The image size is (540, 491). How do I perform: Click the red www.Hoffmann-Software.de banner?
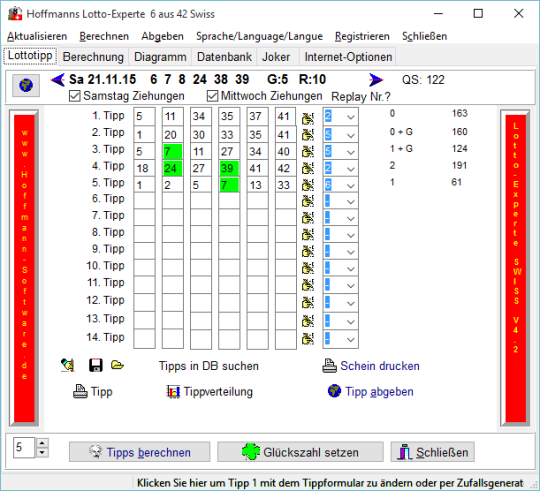(x=24, y=268)
